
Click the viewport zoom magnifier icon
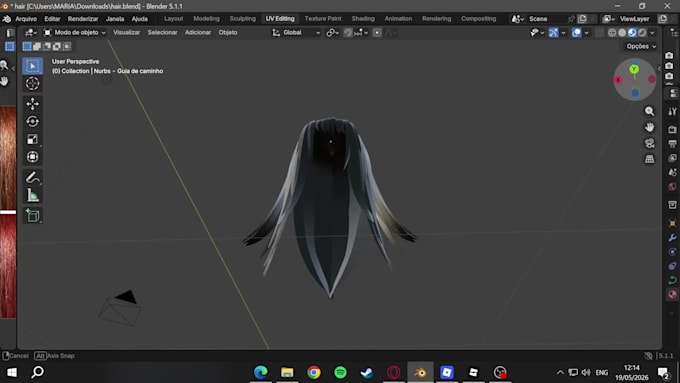[649, 111]
